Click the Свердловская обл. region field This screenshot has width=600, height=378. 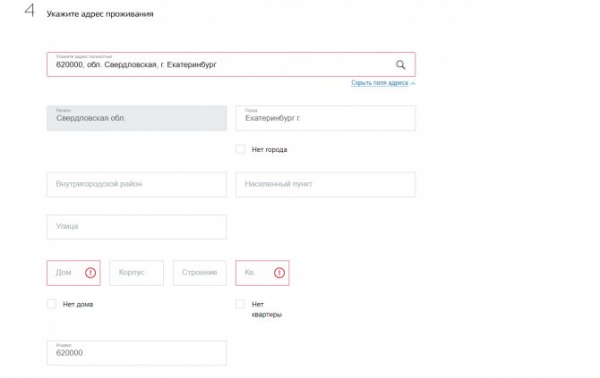[x=137, y=118]
